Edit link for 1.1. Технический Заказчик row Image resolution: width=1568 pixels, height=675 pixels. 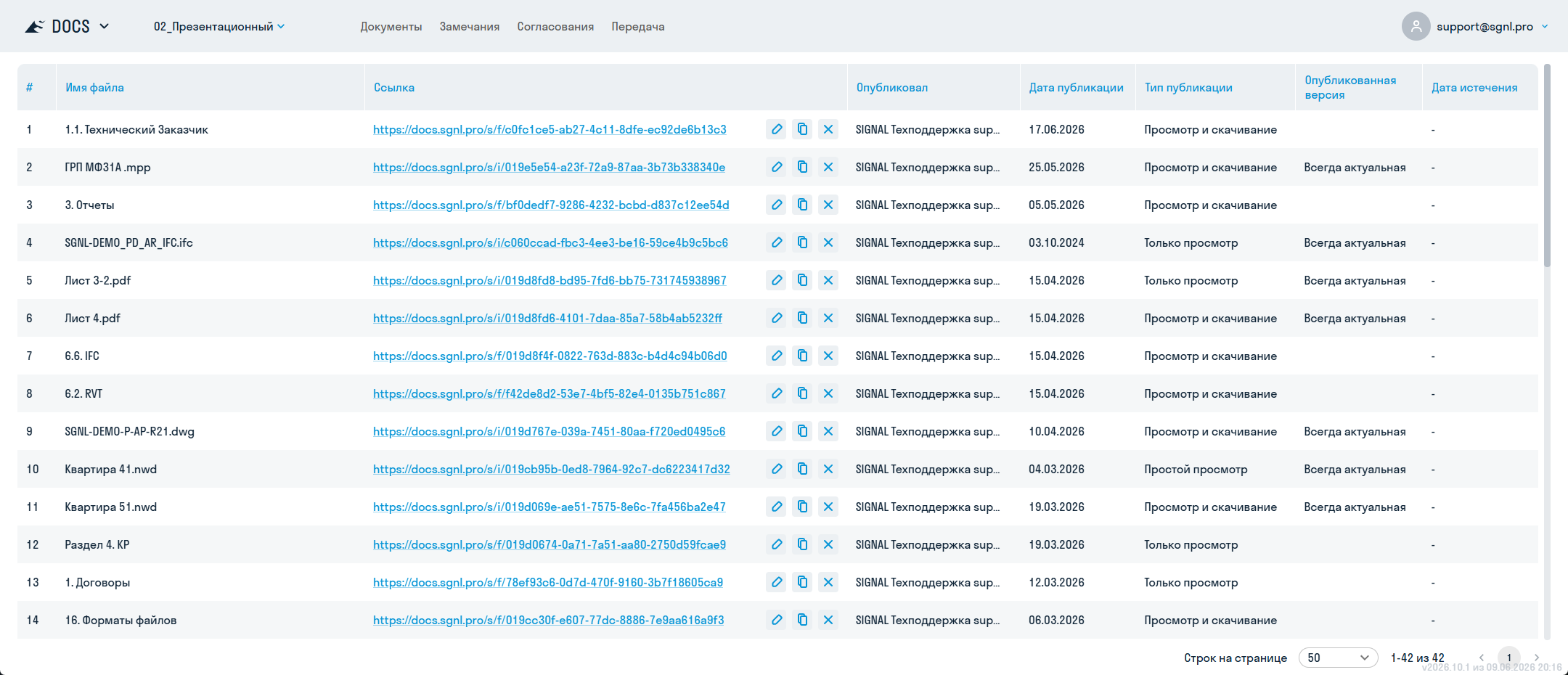[776, 129]
